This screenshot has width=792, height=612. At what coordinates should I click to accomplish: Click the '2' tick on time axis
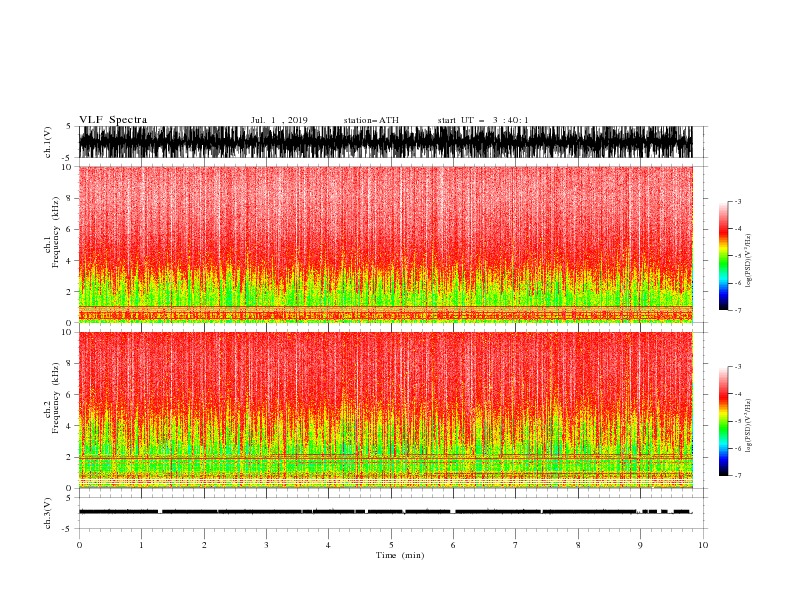[x=204, y=545]
